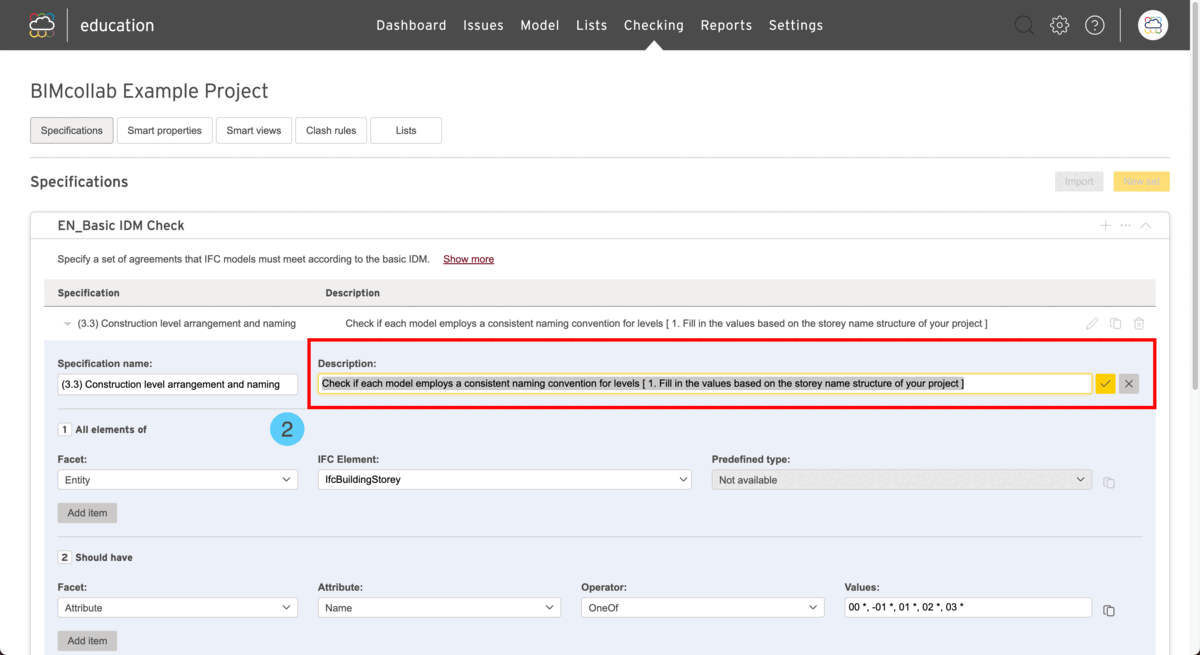The height and width of the screenshot is (655, 1200).
Task: Click Add item under All elements of
Action: click(x=88, y=513)
